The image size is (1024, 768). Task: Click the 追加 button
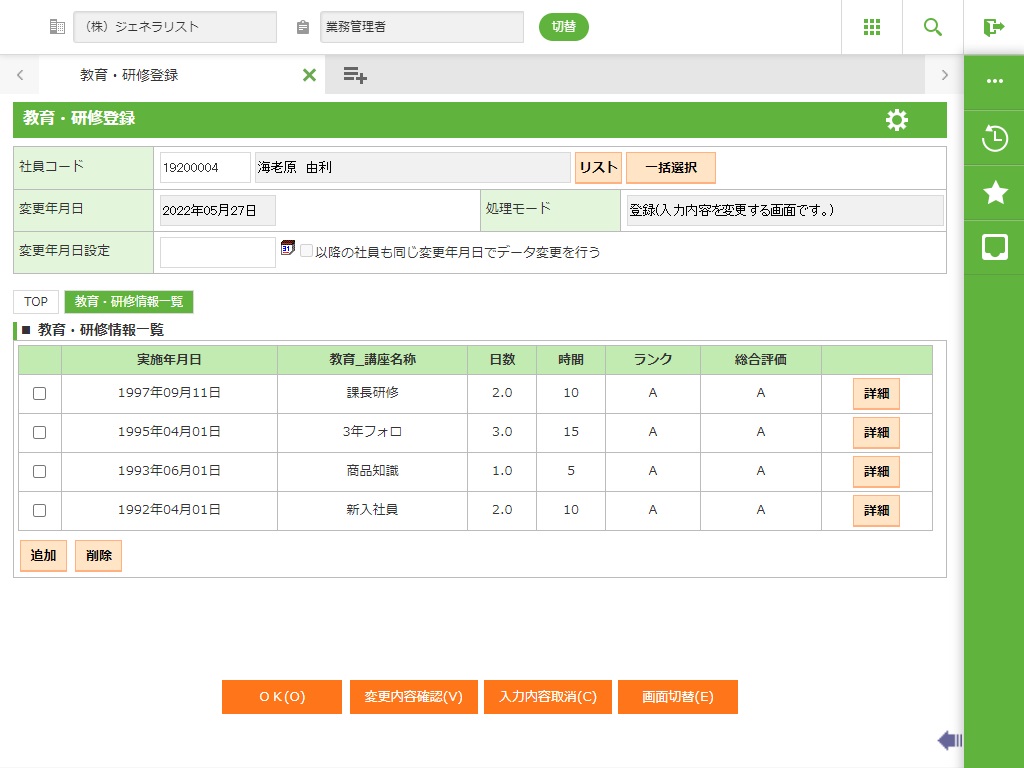(43, 556)
